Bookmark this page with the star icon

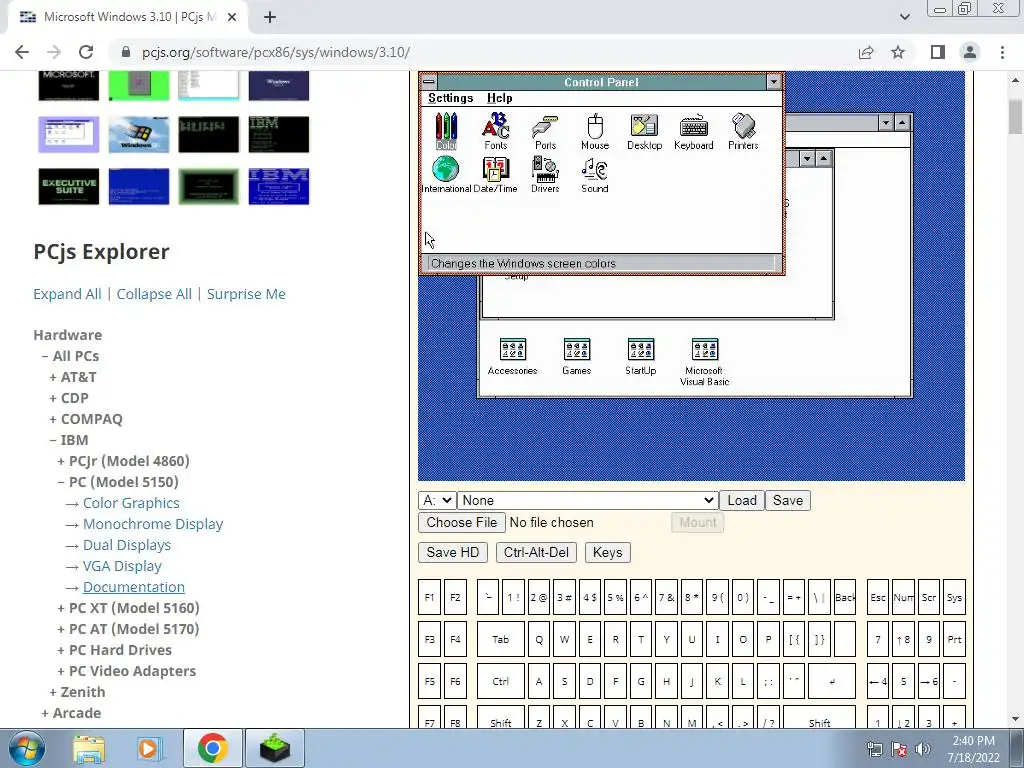point(898,52)
